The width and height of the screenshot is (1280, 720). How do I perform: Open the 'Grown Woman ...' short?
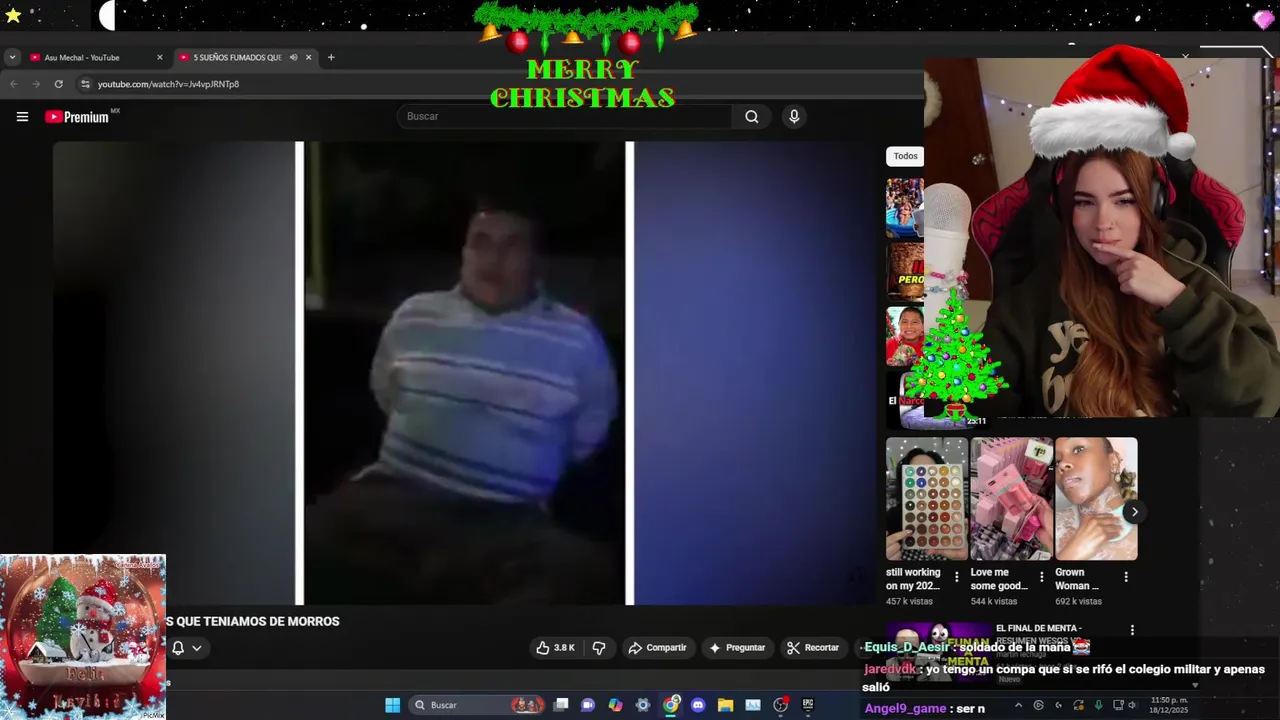pos(1096,499)
